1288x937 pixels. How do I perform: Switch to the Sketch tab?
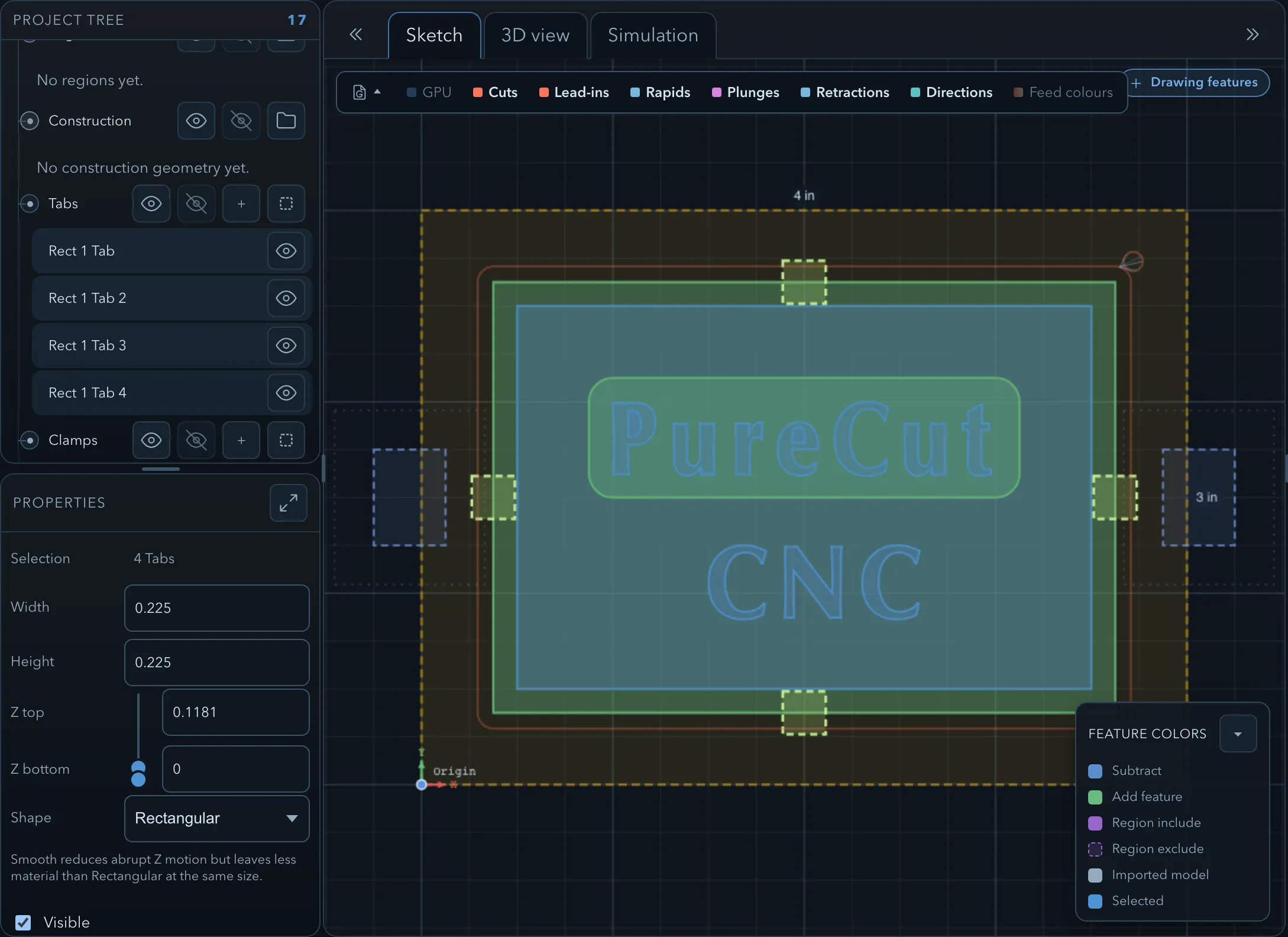tap(434, 35)
